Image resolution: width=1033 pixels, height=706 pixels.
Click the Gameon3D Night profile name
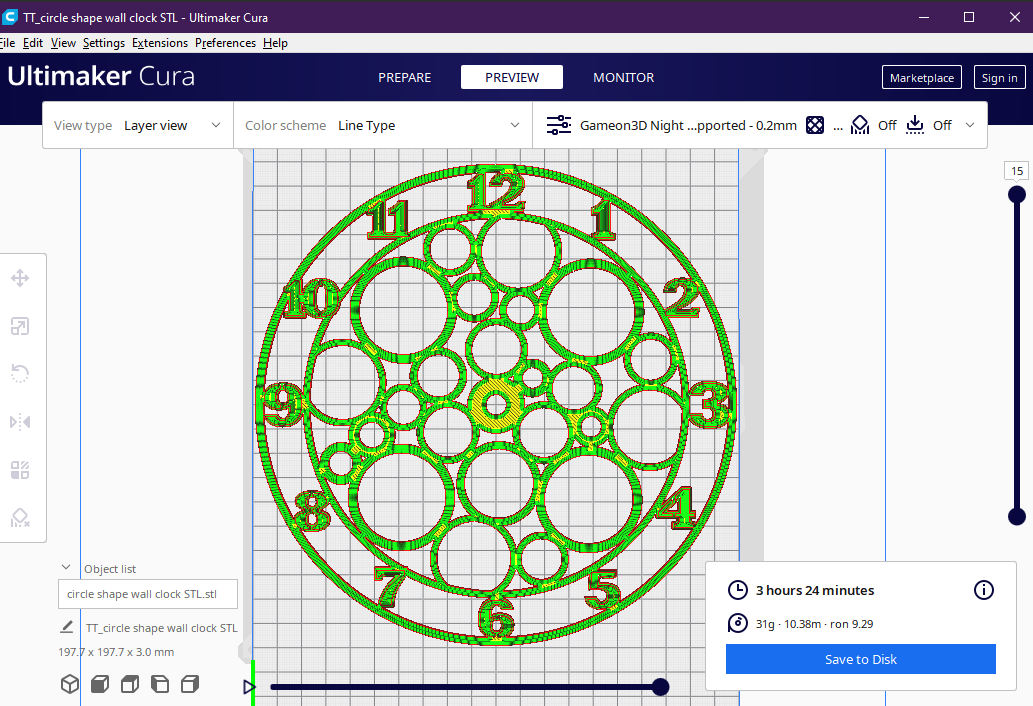pyautogui.click(x=688, y=125)
